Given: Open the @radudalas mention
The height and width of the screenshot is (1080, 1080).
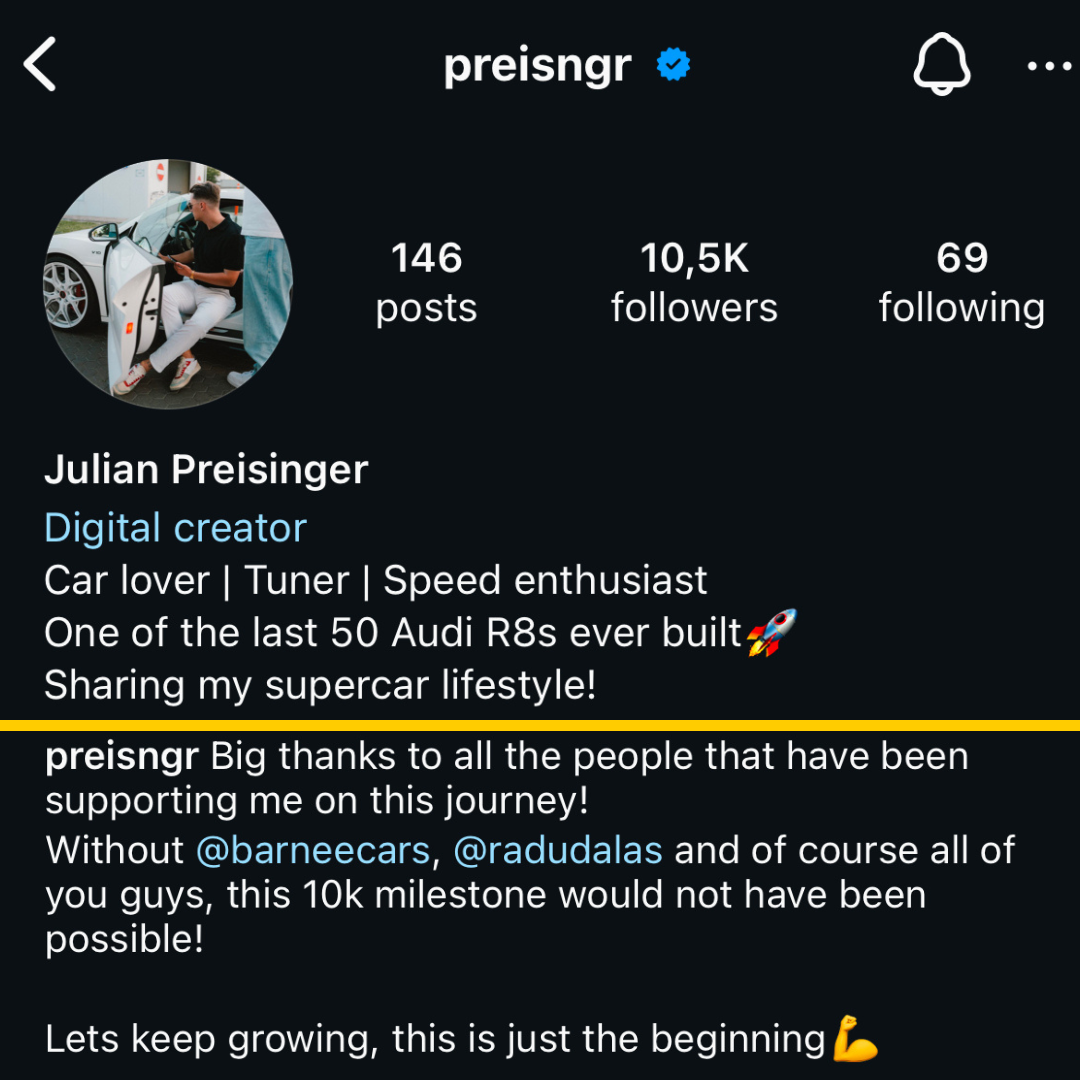Looking at the screenshot, I should point(558,850).
